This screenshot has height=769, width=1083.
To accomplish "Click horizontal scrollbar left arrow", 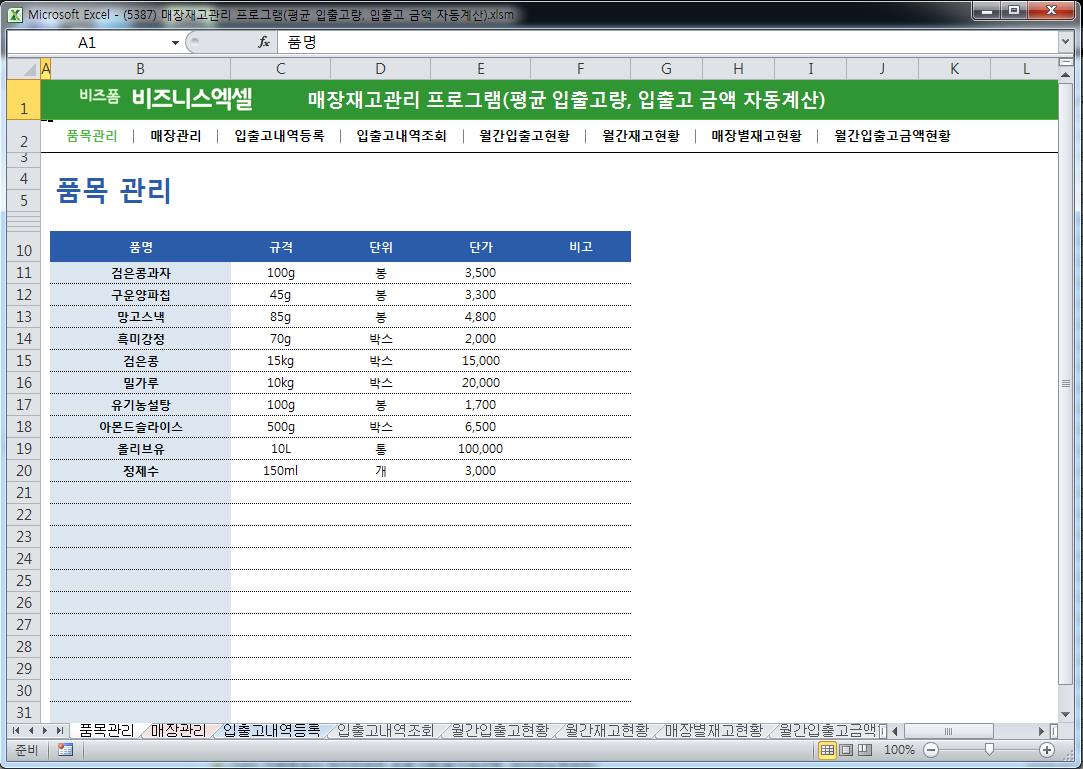I will coord(895,731).
